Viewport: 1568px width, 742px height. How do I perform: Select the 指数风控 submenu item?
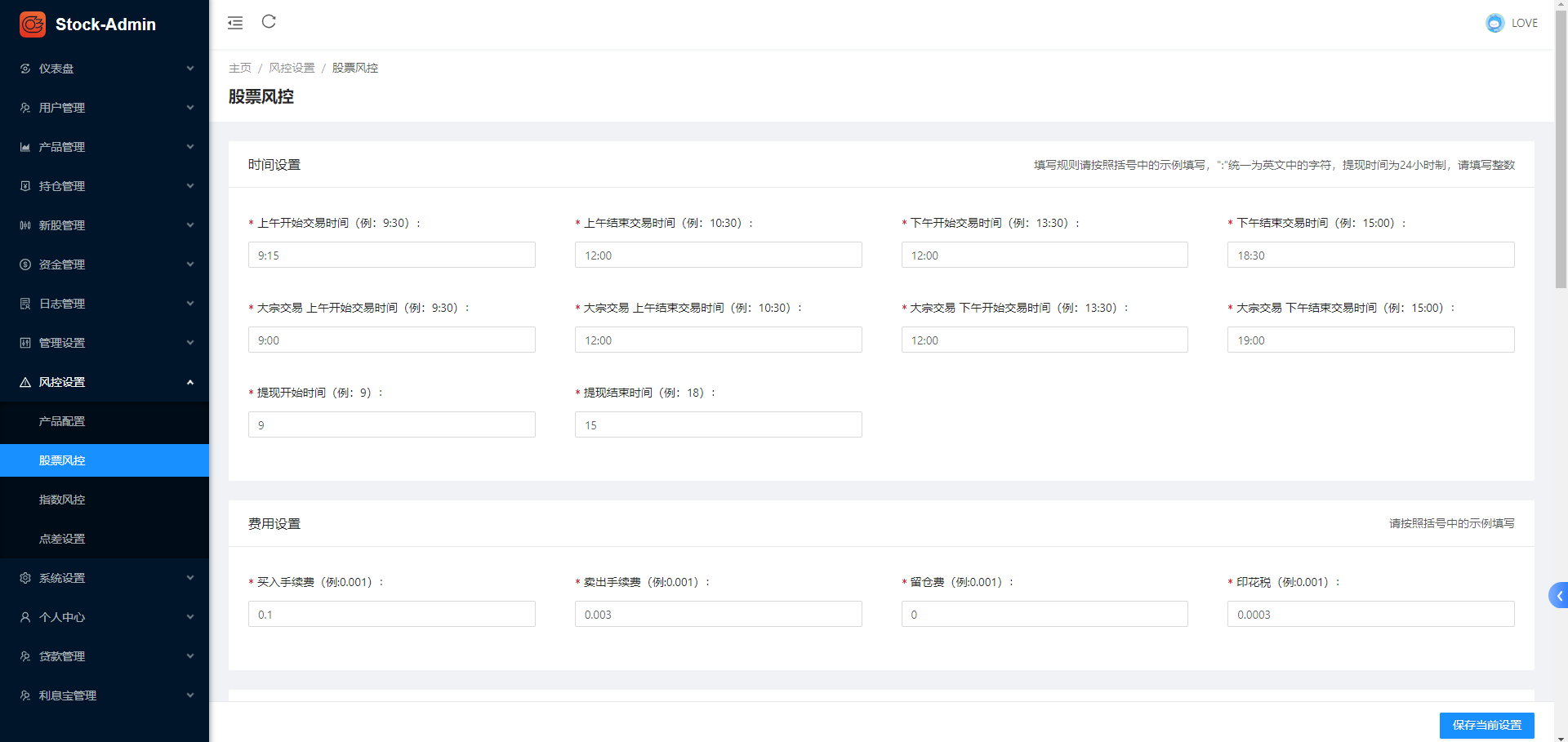[62, 500]
